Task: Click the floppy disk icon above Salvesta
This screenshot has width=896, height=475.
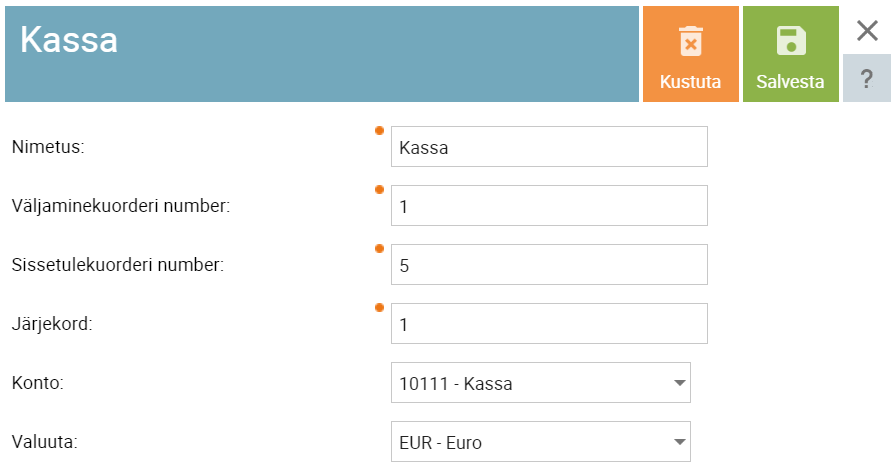Action: (x=791, y=41)
